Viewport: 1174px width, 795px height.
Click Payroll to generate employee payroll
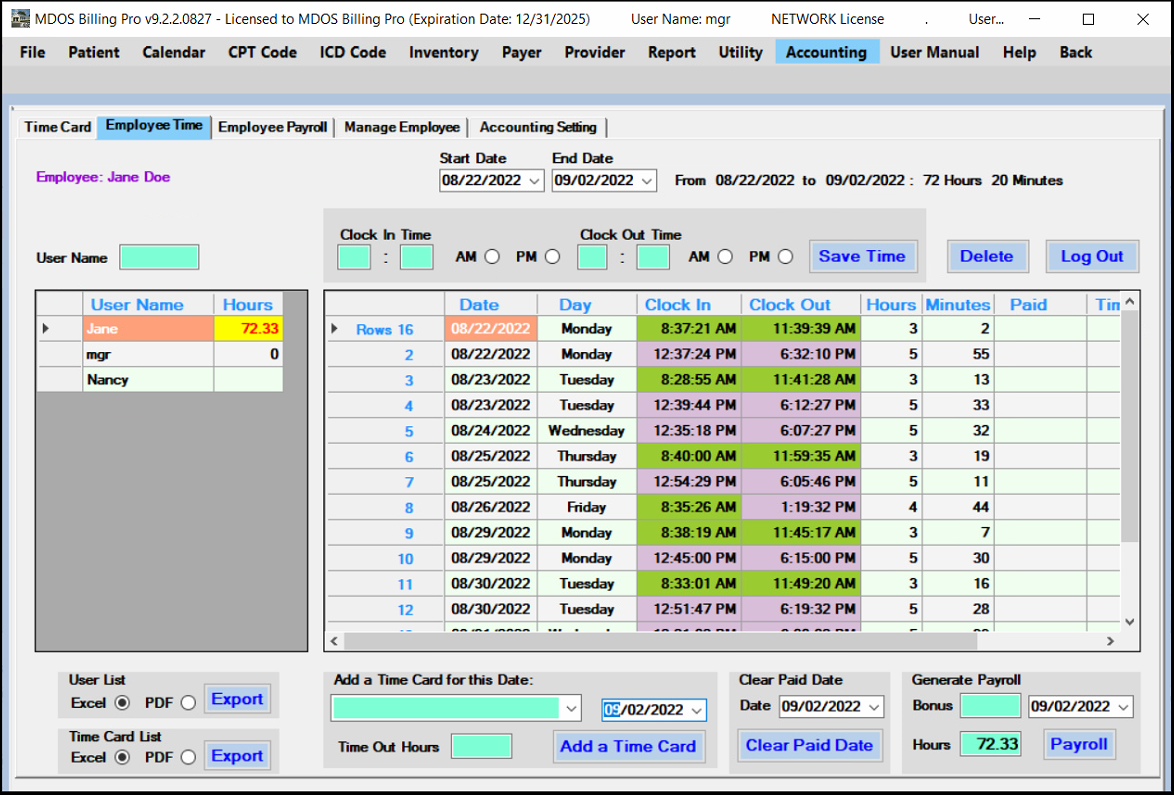pos(1079,744)
